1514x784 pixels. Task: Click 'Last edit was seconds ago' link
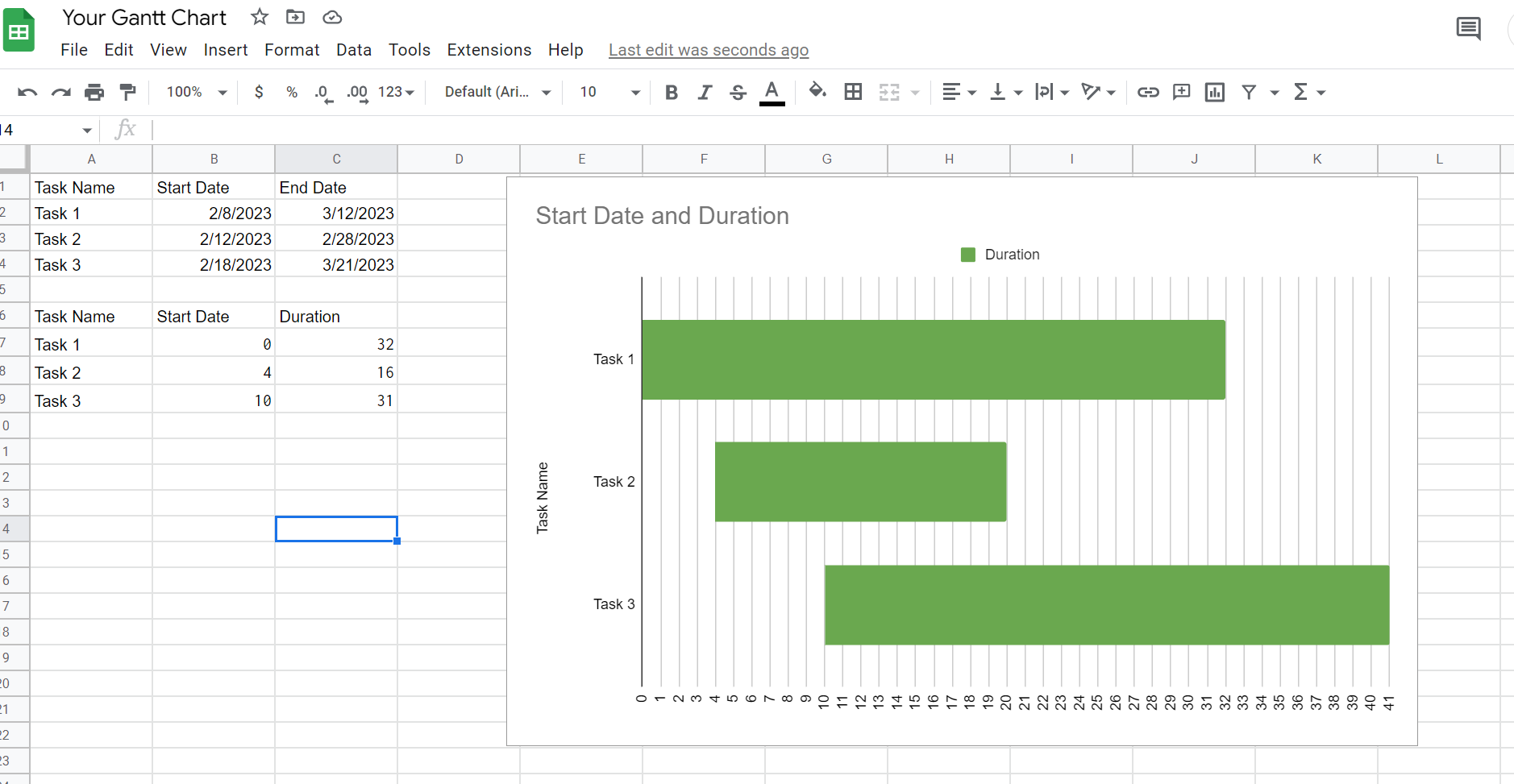point(709,50)
